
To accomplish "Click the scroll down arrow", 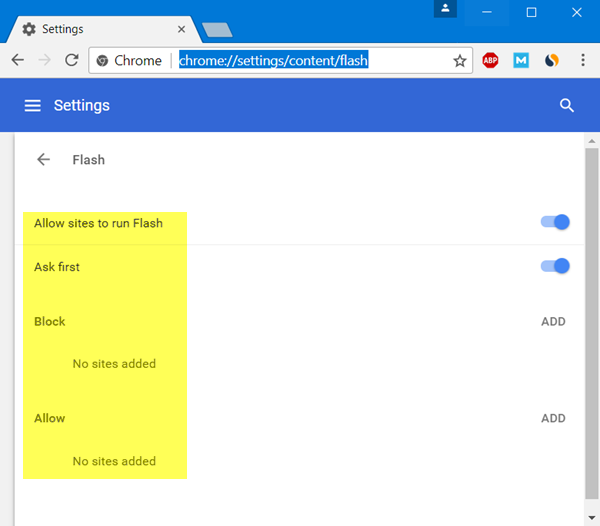I will pos(592,518).
